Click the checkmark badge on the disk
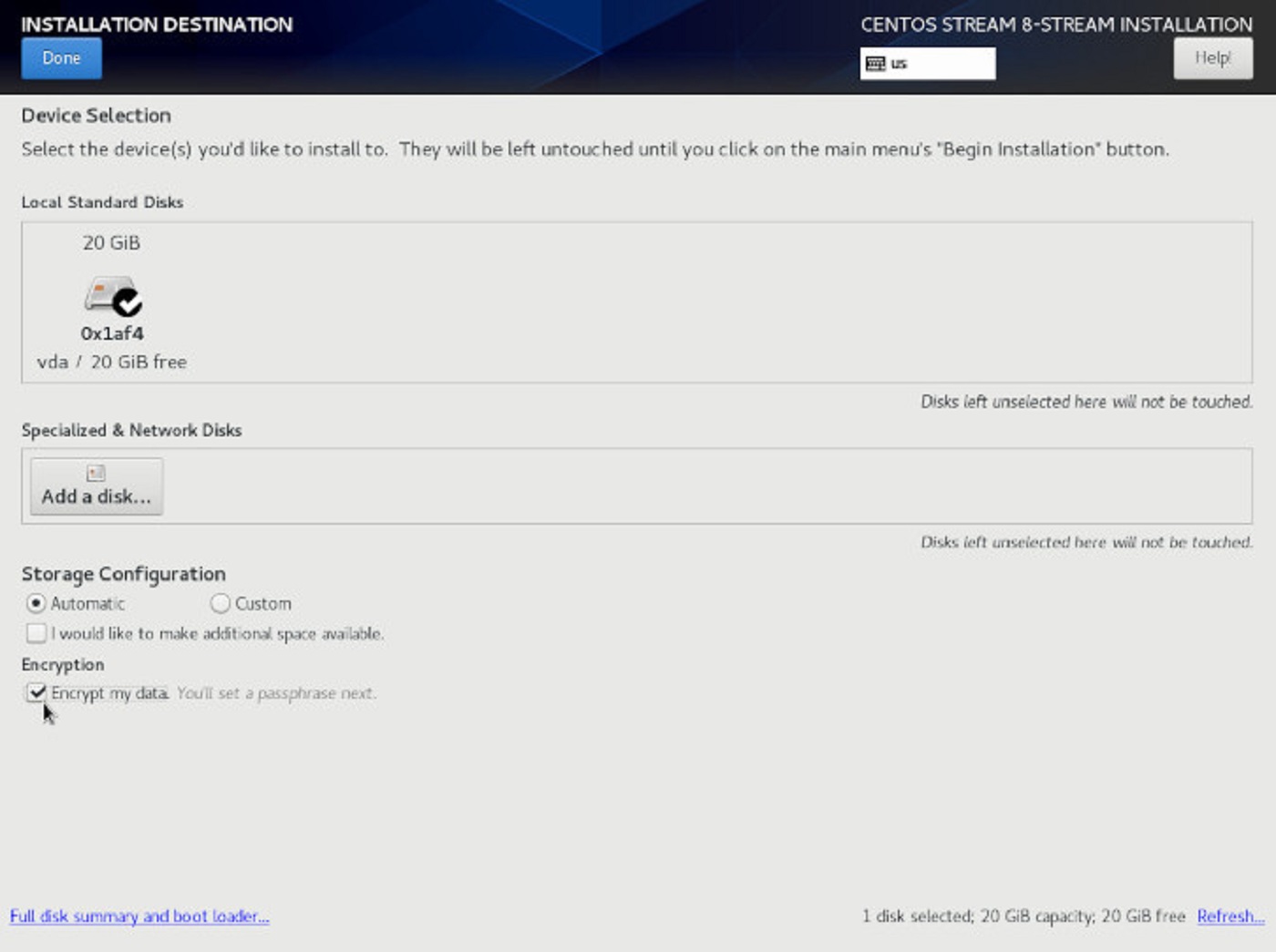 (128, 302)
